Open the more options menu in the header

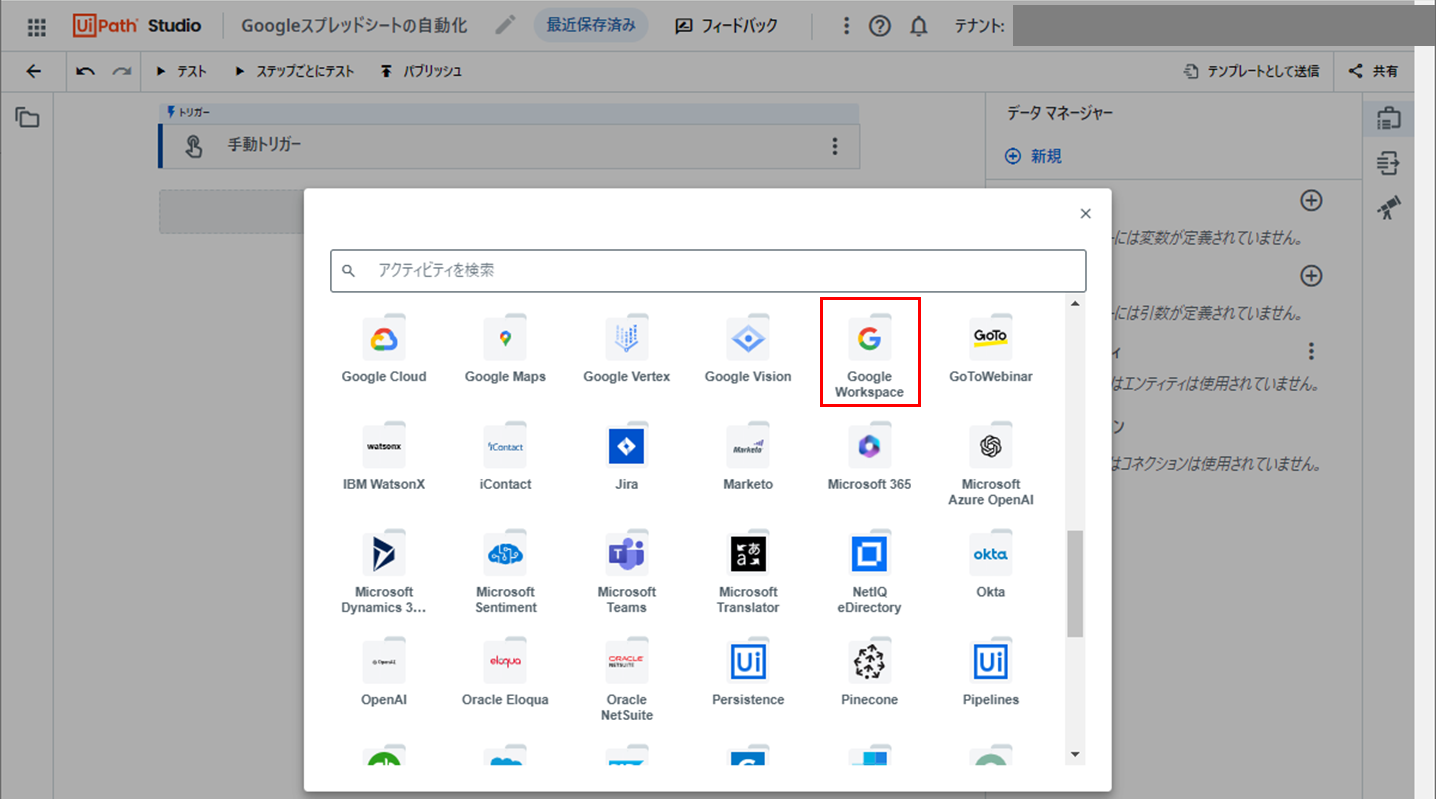coord(847,26)
